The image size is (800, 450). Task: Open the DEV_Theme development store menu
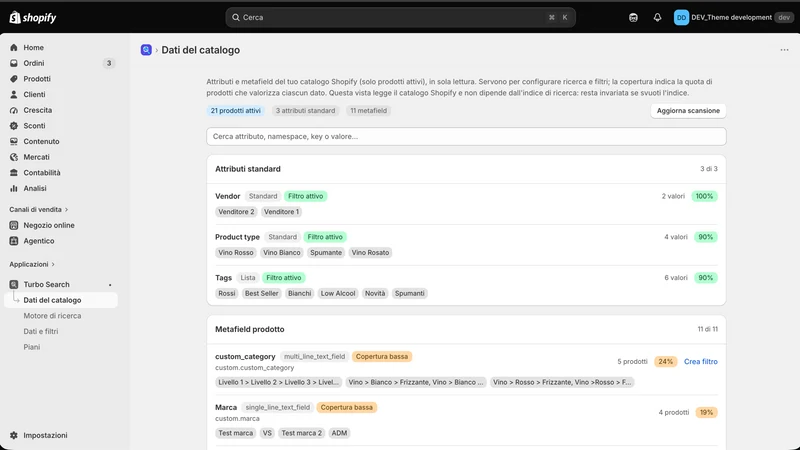pos(733,17)
